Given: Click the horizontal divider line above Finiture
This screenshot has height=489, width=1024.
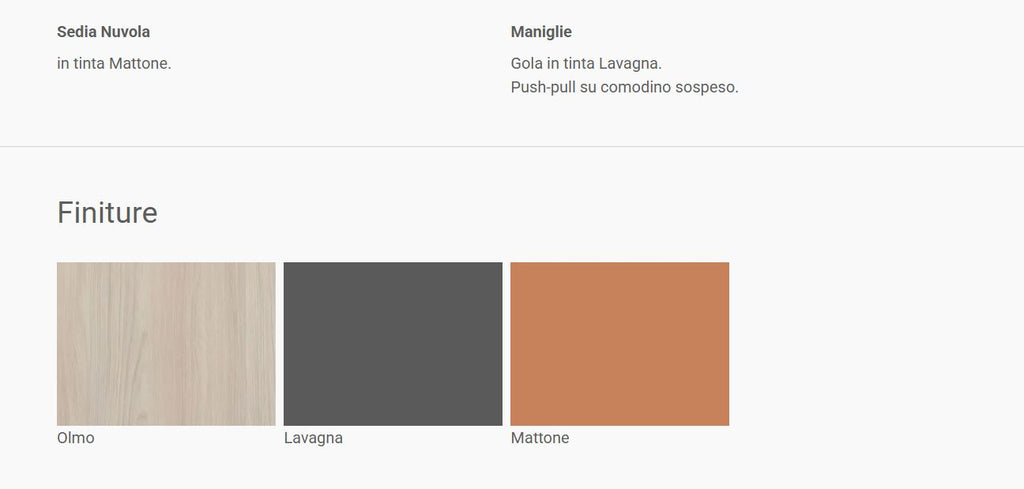Looking at the screenshot, I should point(512,147).
